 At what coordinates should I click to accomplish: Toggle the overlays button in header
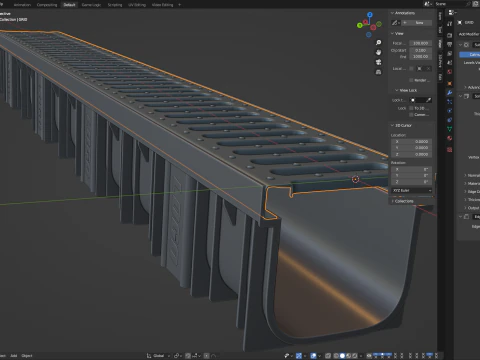pos(314,356)
